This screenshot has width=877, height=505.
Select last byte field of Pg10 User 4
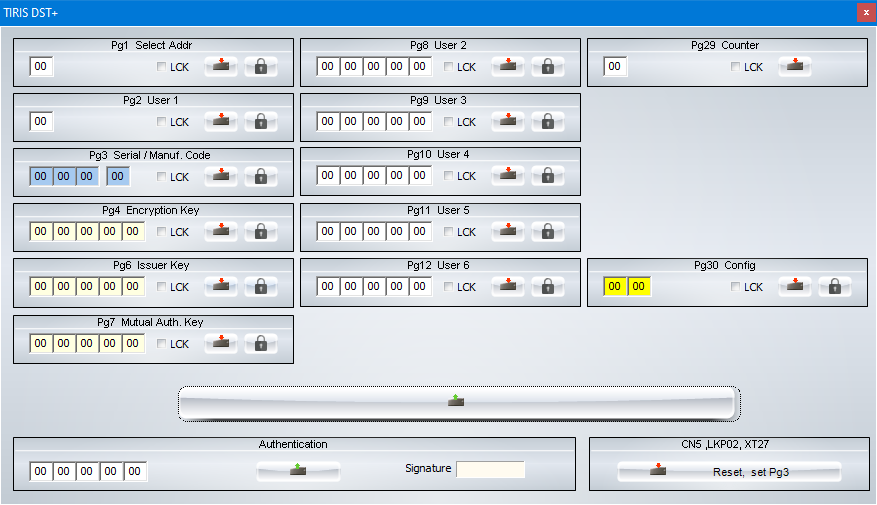coord(419,176)
